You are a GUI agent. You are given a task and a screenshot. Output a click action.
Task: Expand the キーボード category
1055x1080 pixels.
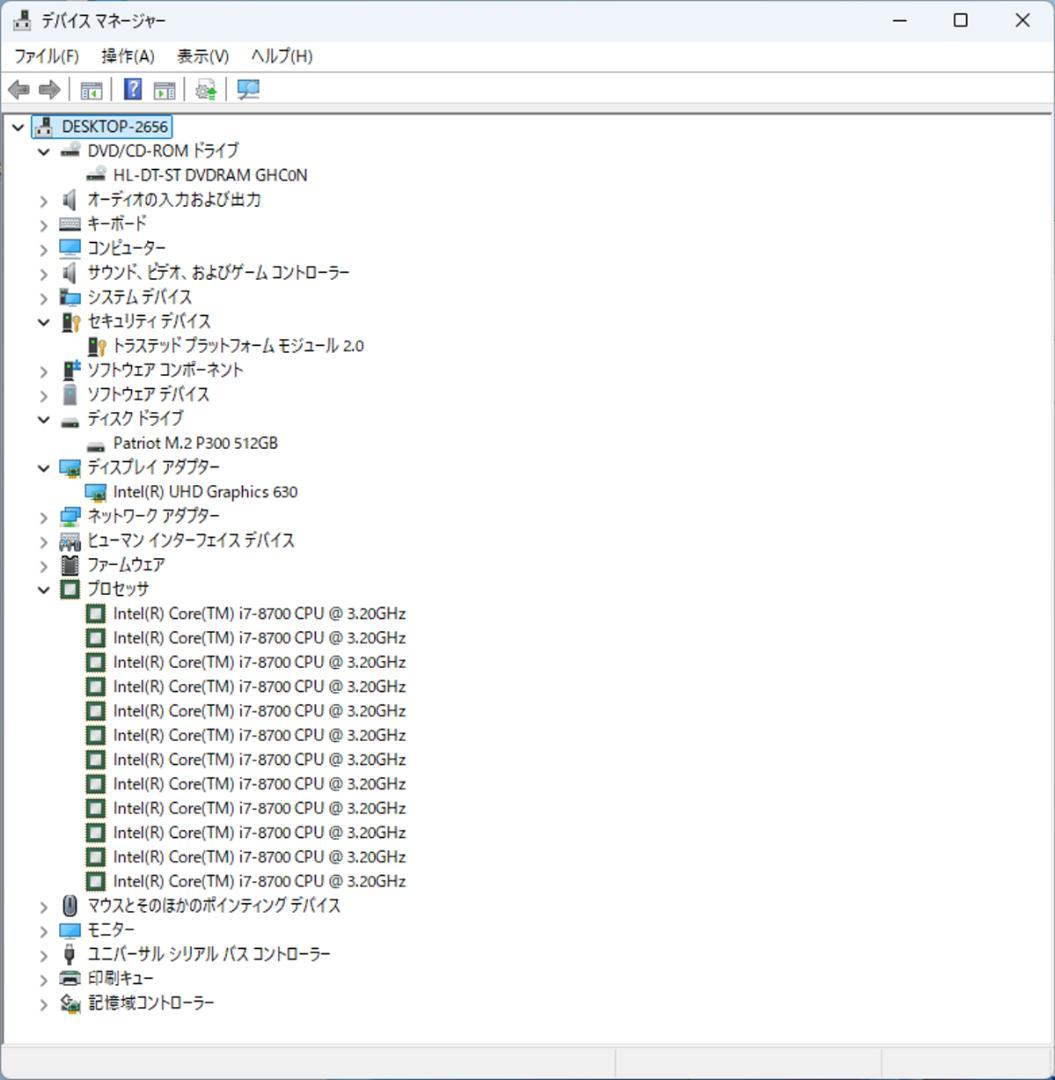[x=43, y=223]
